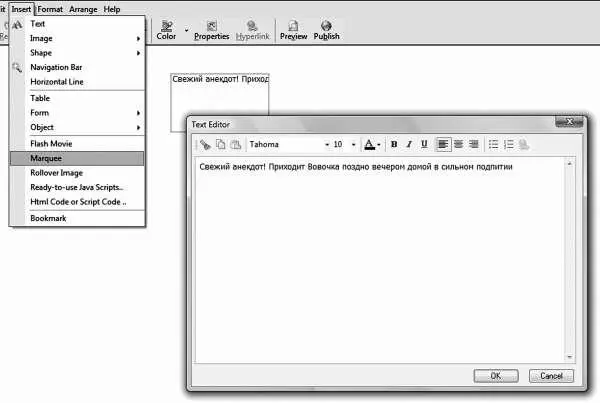The image size is (600, 403).
Task: Open the Insert menu
Action: pyautogui.click(x=21, y=9)
